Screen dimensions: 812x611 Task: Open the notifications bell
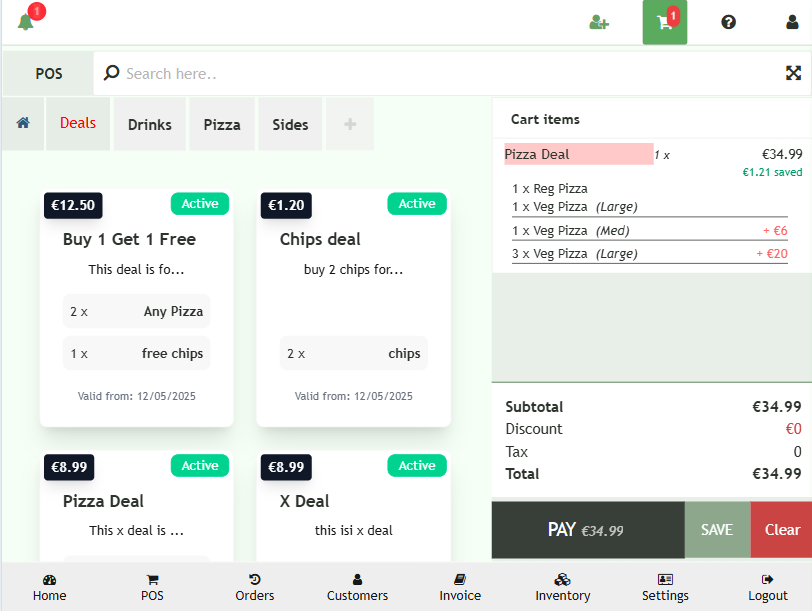click(x=25, y=22)
